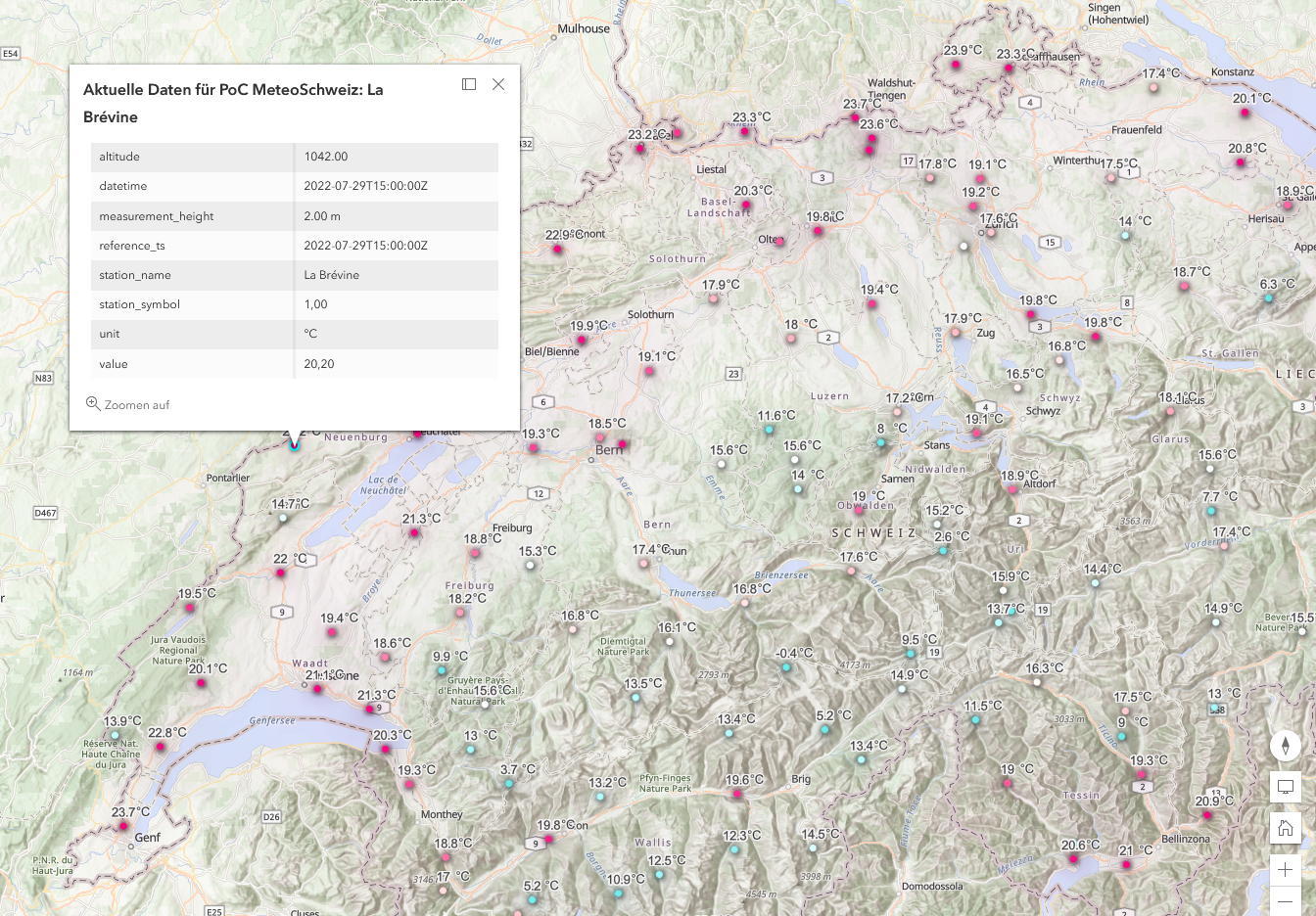Select the 9.5°C station marker
Image resolution: width=1316 pixels, height=916 pixels.
[x=911, y=654]
